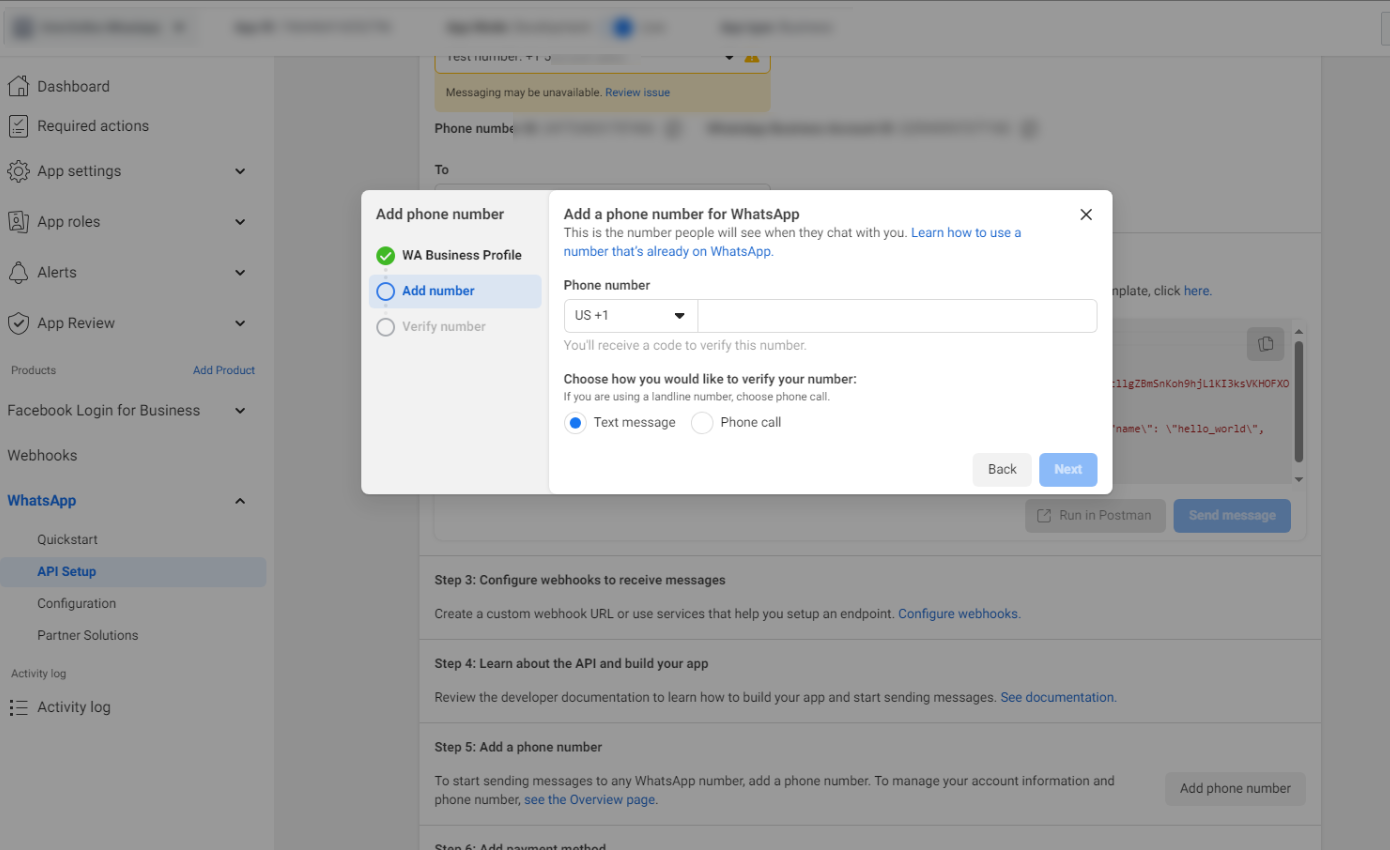Click the phone number input field
The height and width of the screenshot is (850, 1390).
896,316
